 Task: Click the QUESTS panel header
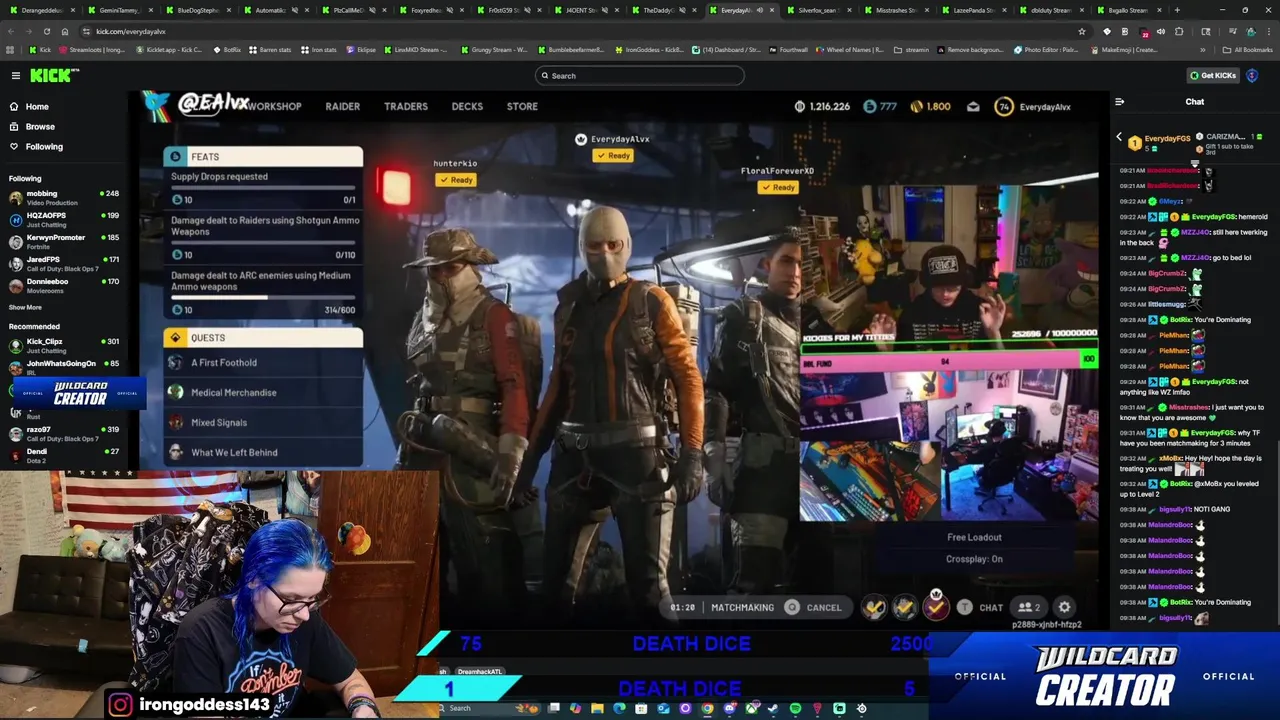tap(263, 337)
